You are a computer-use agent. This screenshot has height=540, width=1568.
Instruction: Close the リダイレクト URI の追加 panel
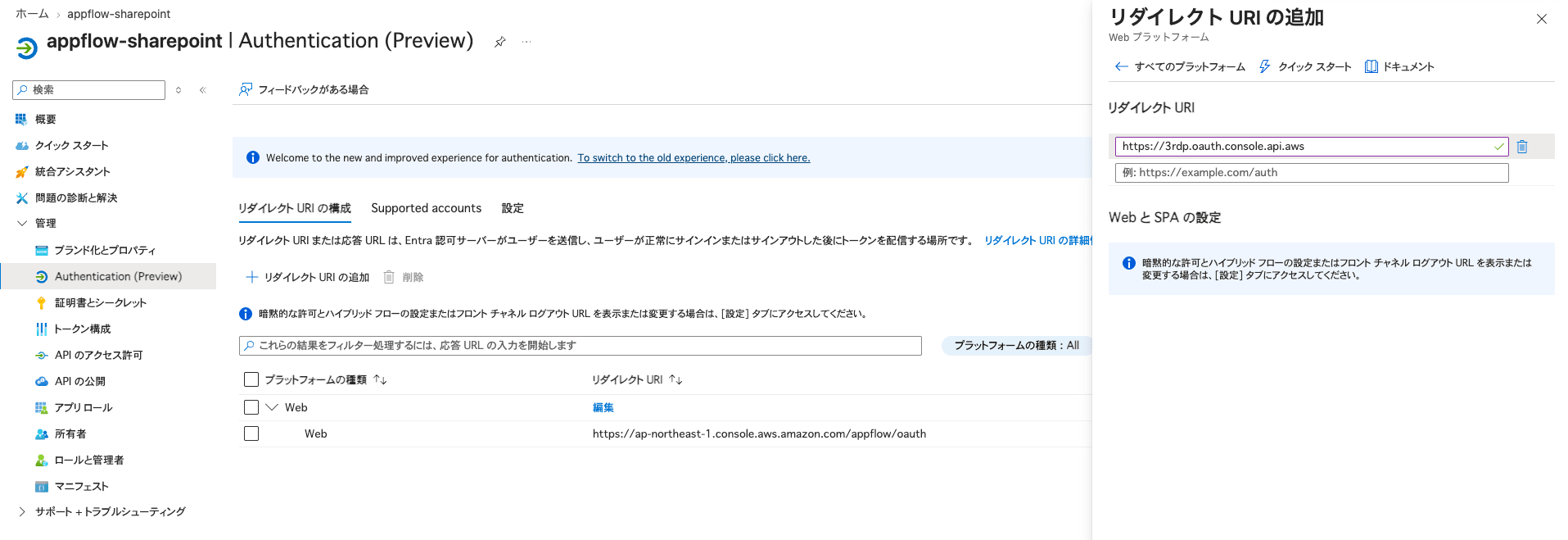click(x=1542, y=19)
